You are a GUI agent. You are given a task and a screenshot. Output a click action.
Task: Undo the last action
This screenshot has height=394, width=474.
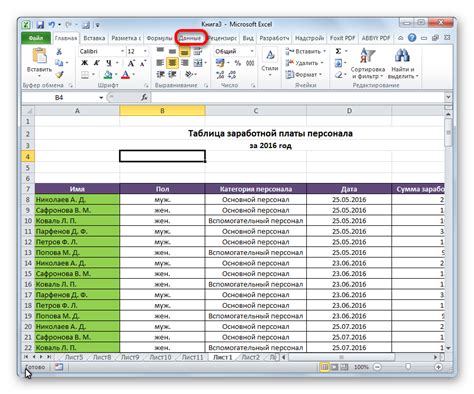52,25
